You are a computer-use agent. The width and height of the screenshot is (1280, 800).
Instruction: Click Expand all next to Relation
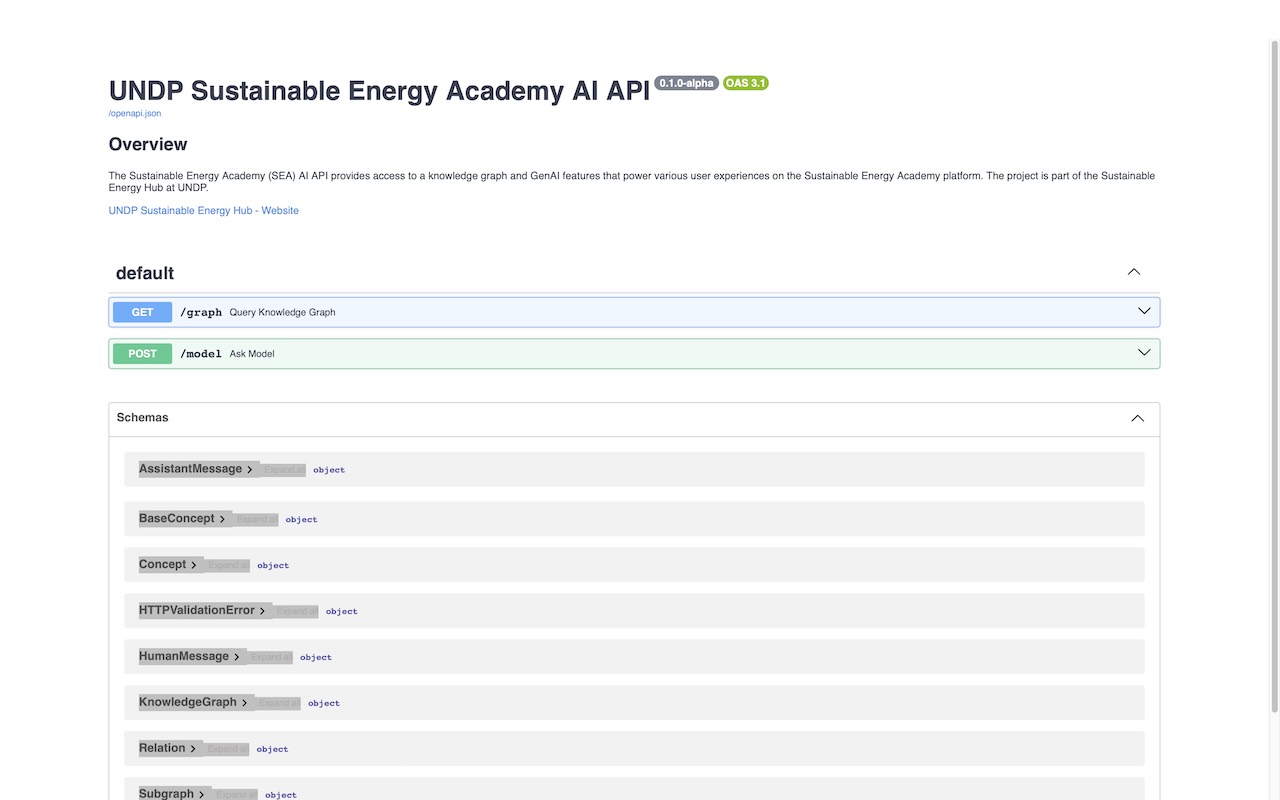[227, 750]
